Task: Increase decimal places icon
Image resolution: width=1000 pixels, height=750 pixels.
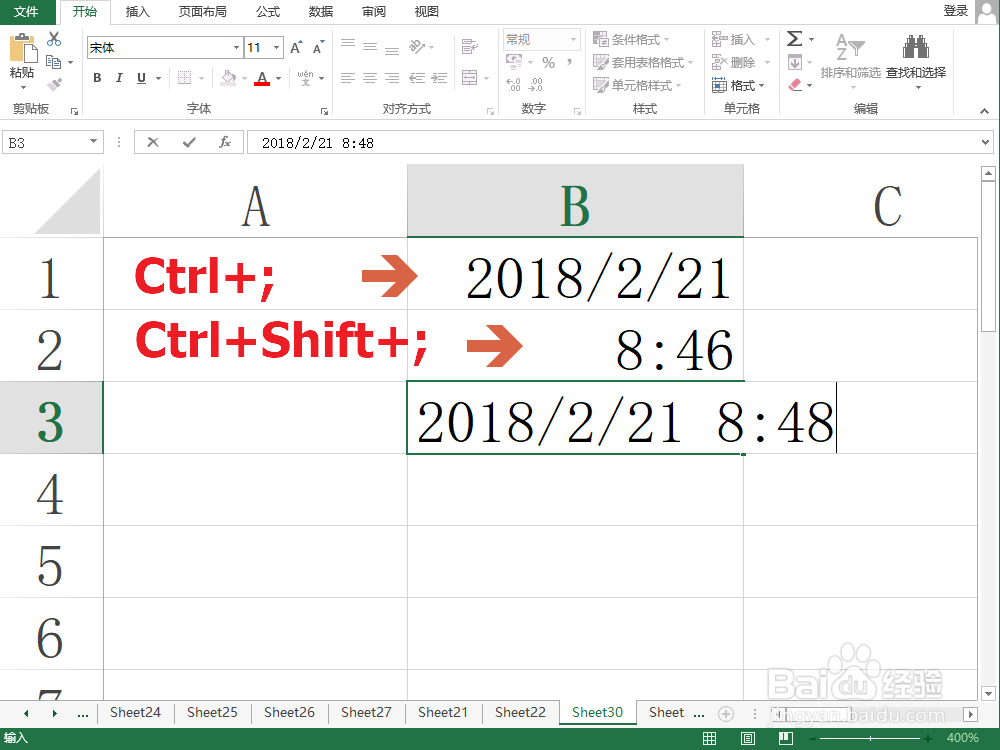Action: pyautogui.click(x=513, y=85)
